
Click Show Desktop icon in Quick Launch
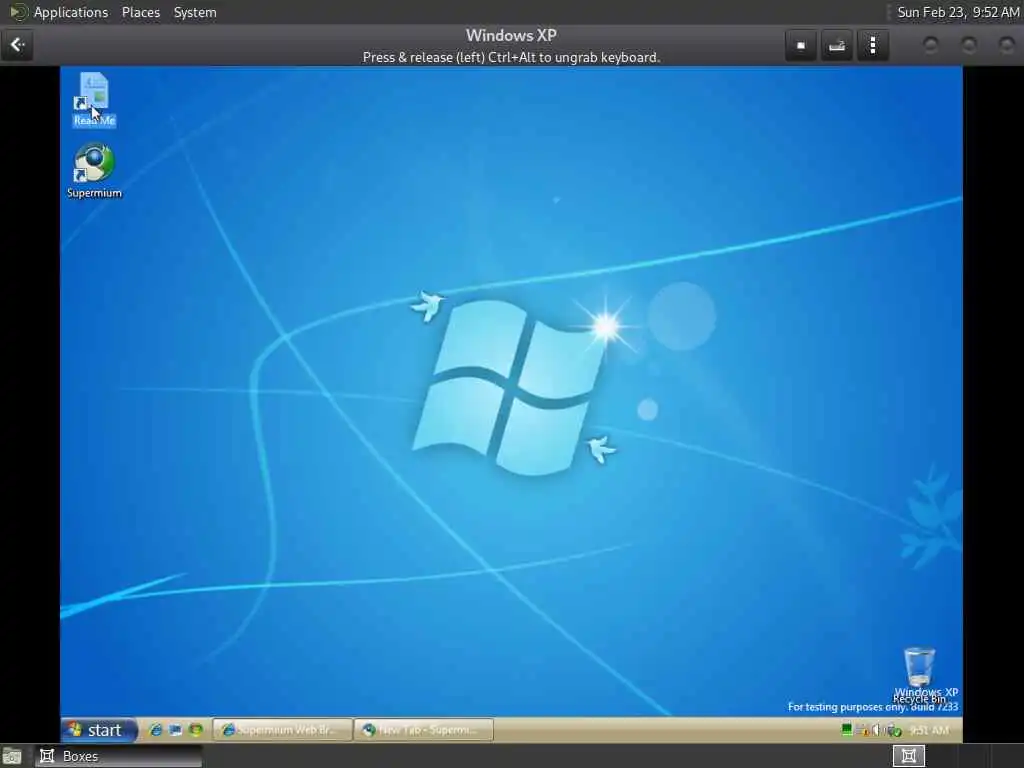(x=176, y=730)
